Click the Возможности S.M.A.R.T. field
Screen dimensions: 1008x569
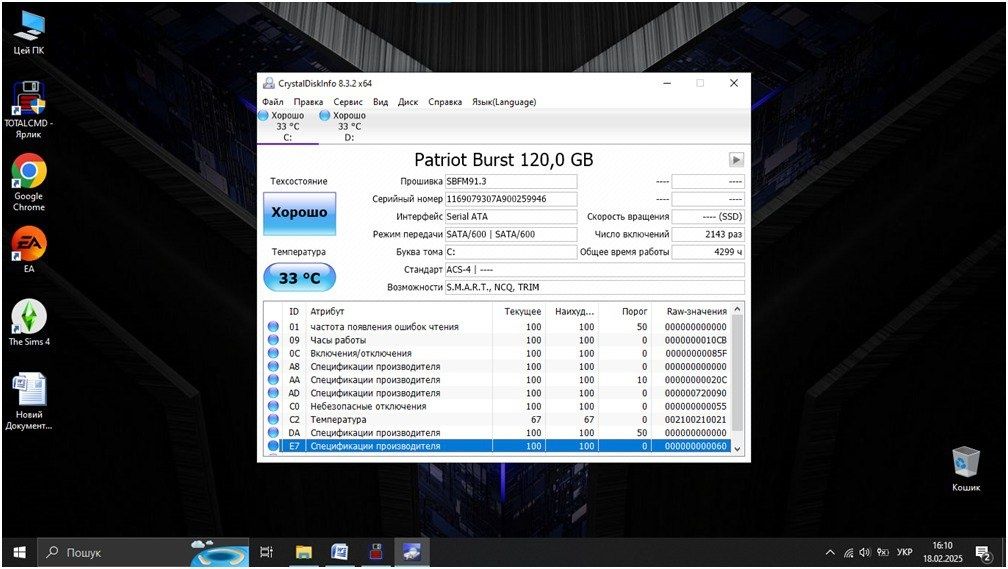[x=595, y=287]
